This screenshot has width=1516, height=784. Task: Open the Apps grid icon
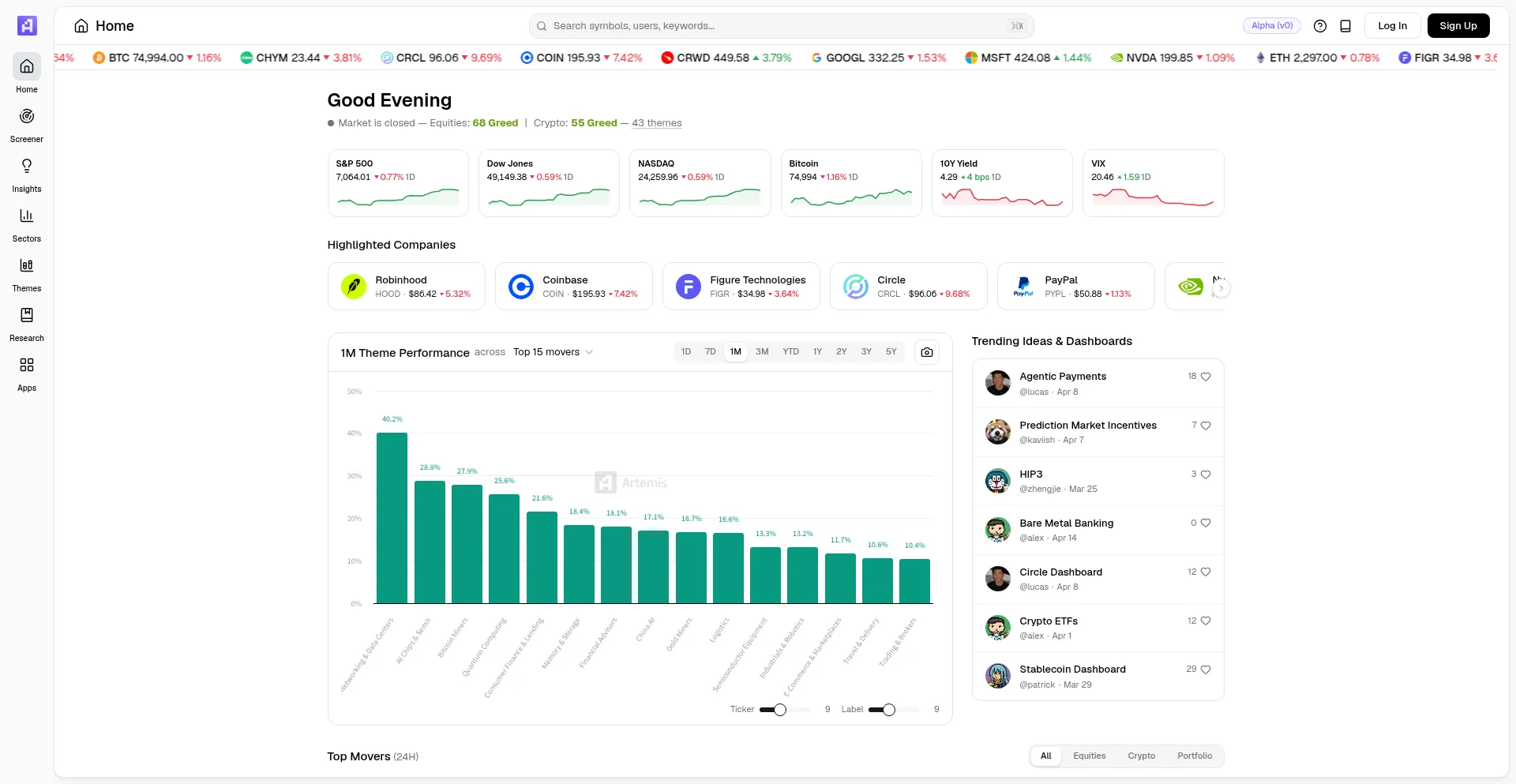(x=27, y=365)
